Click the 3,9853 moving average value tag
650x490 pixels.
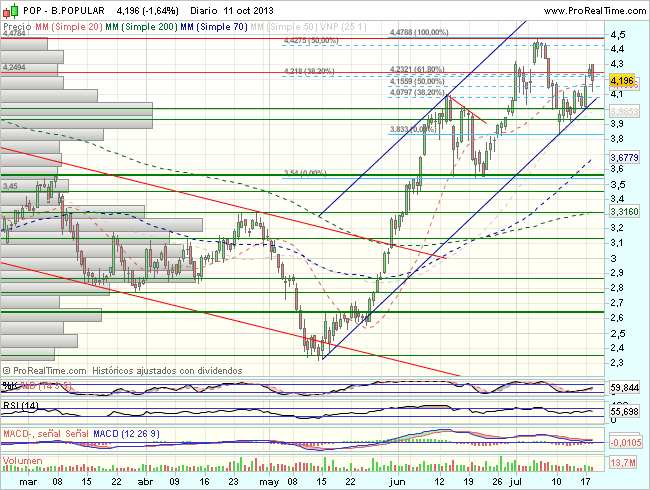point(624,112)
